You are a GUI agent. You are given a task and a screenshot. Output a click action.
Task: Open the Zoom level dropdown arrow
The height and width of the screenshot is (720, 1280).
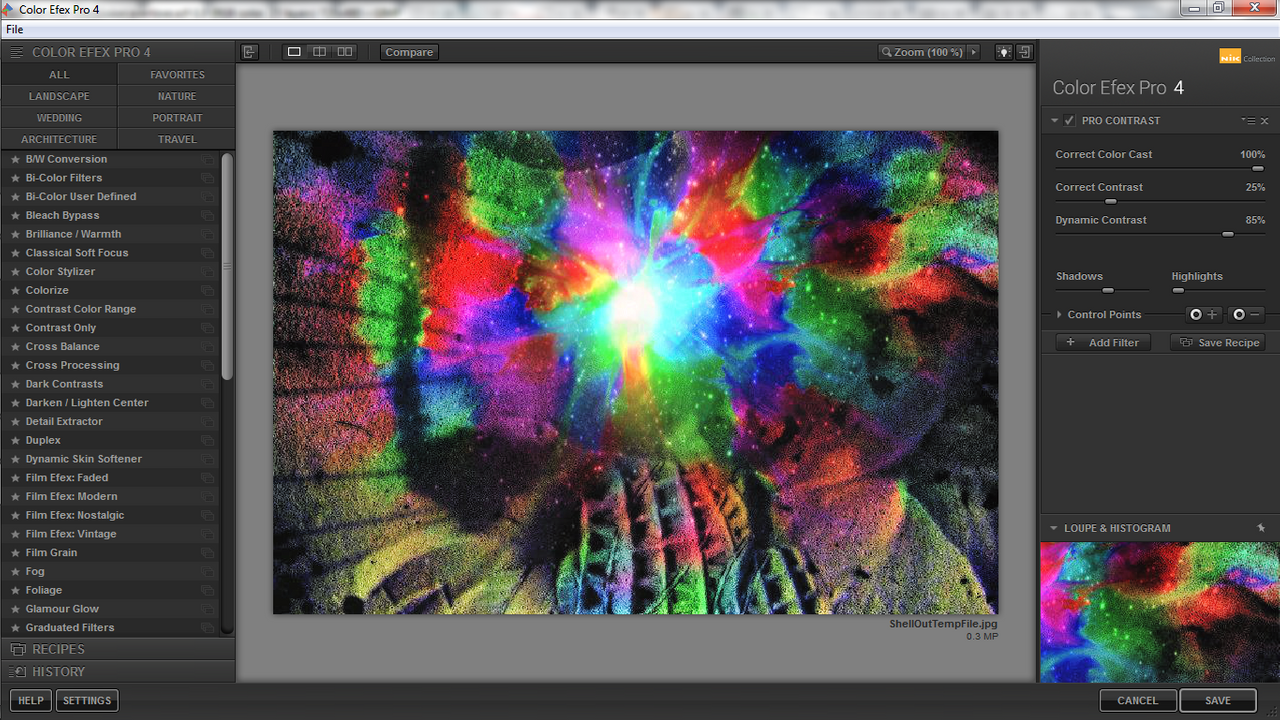coord(974,52)
